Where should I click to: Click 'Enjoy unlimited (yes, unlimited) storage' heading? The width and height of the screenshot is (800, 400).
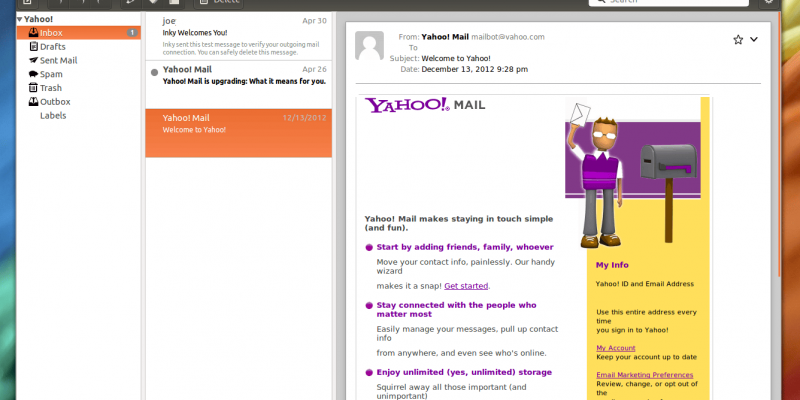pyautogui.click(x=464, y=372)
